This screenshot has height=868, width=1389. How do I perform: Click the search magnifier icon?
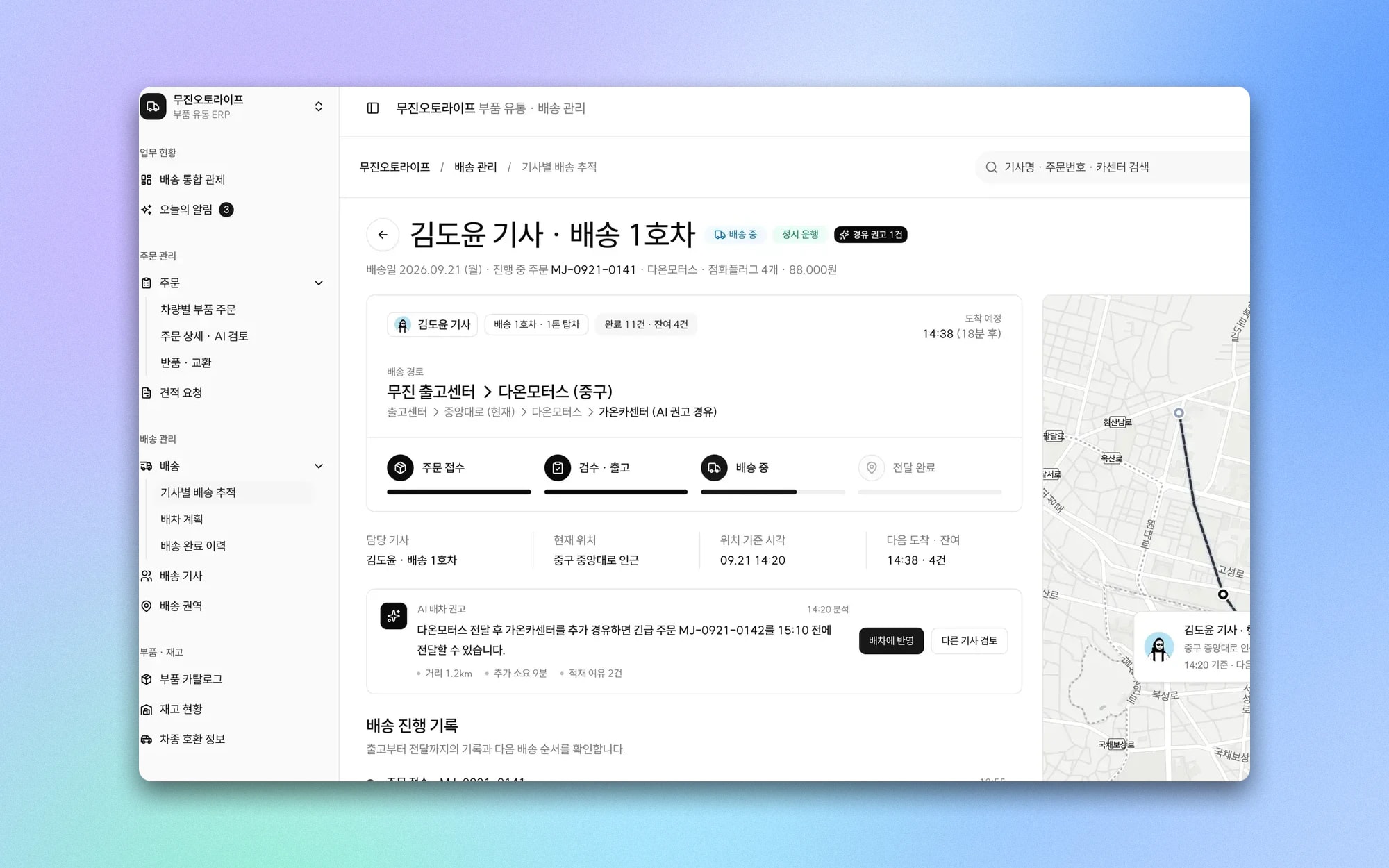(x=992, y=167)
